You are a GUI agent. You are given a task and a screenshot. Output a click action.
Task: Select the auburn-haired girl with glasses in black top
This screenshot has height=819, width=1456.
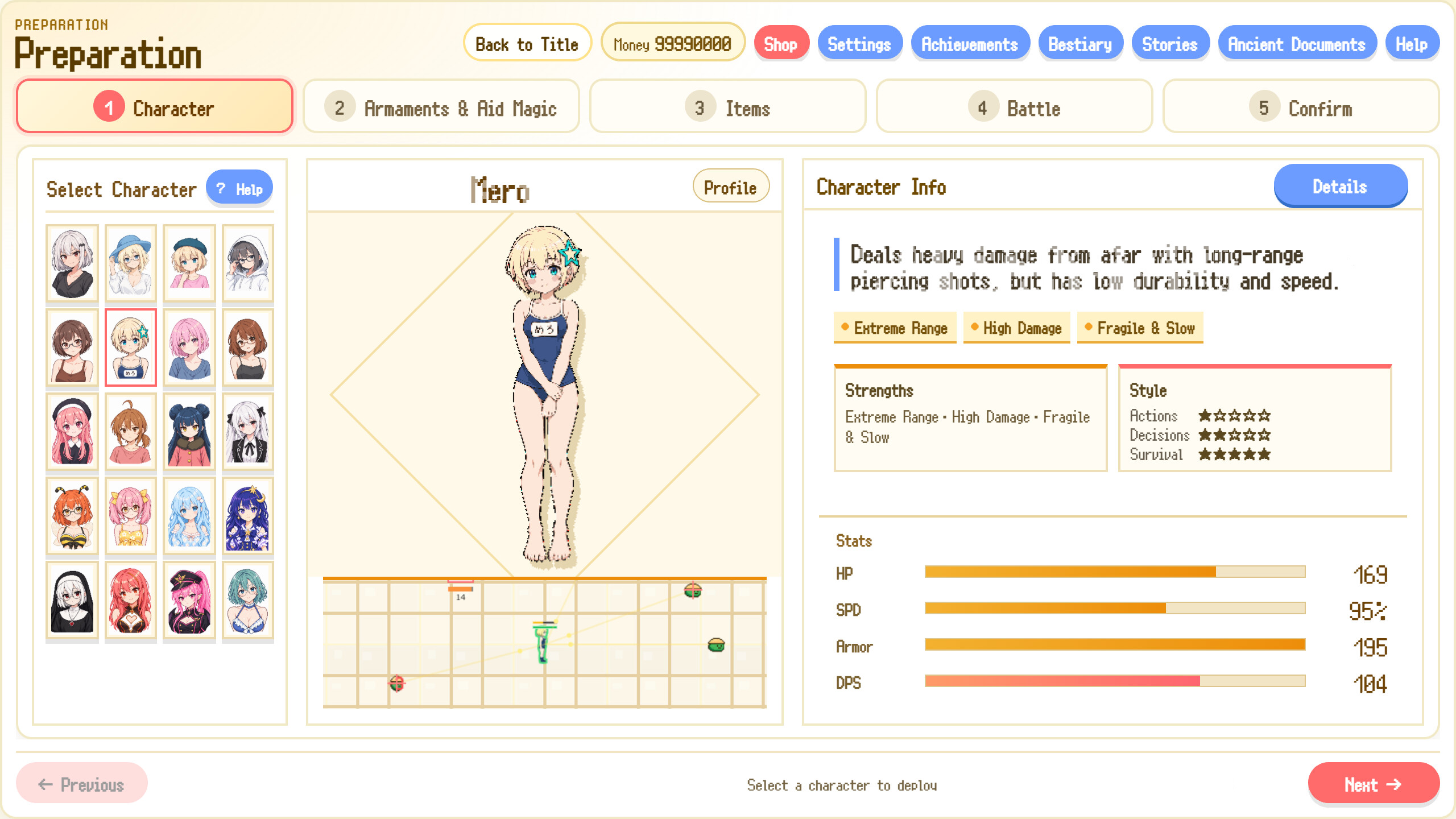click(248, 348)
